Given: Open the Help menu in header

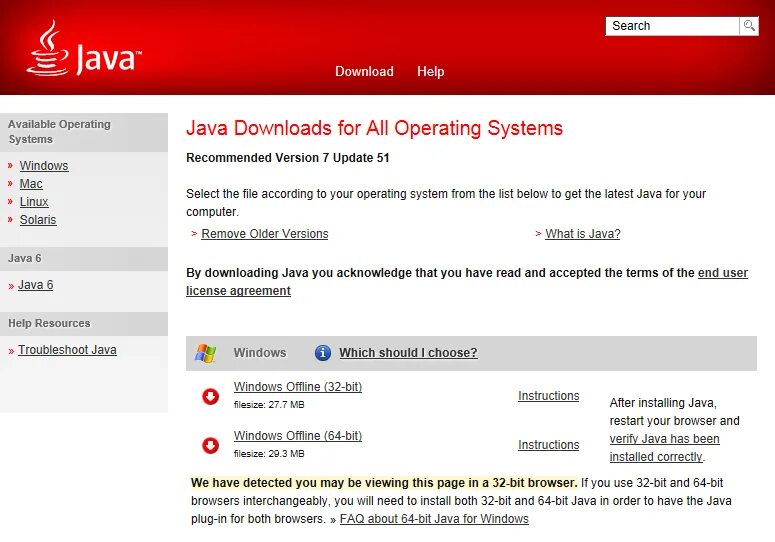Looking at the screenshot, I should [431, 71].
